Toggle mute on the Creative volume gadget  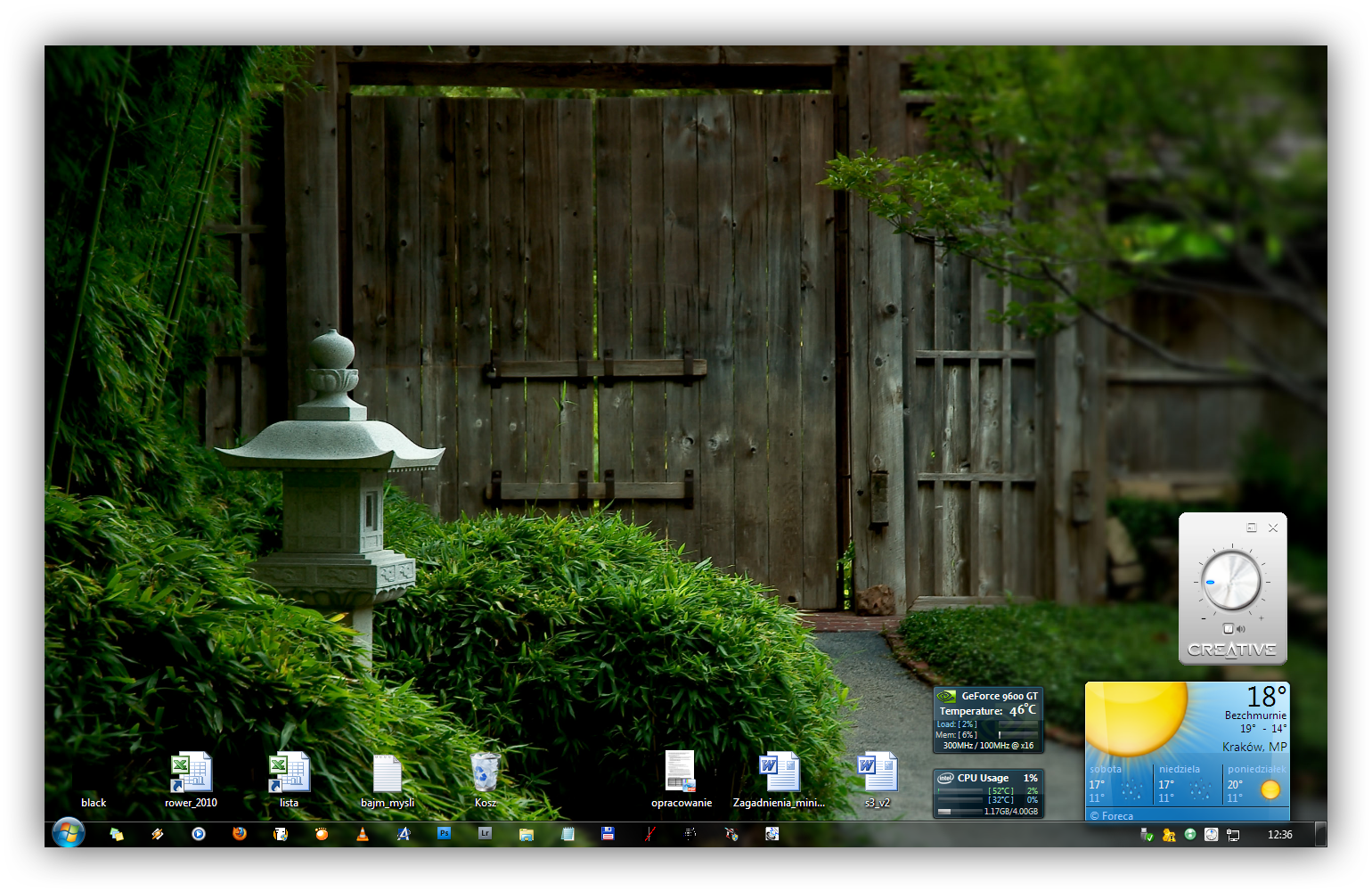coord(1229,629)
